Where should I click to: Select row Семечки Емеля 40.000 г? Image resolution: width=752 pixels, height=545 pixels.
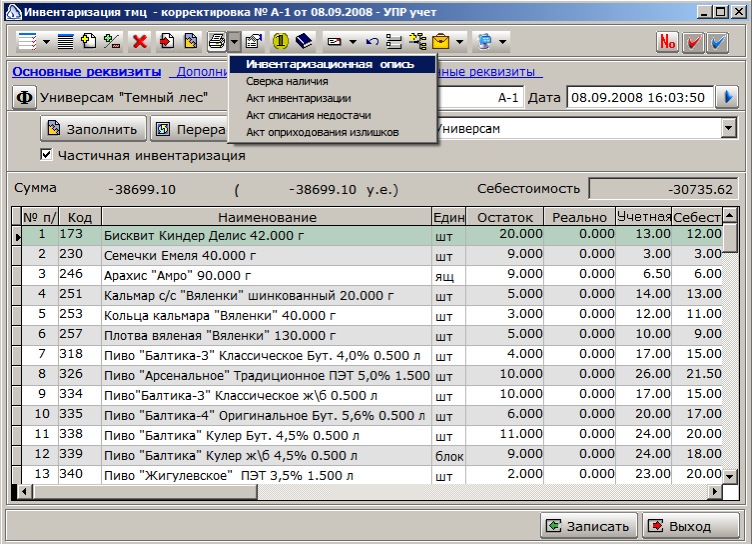[371, 255]
